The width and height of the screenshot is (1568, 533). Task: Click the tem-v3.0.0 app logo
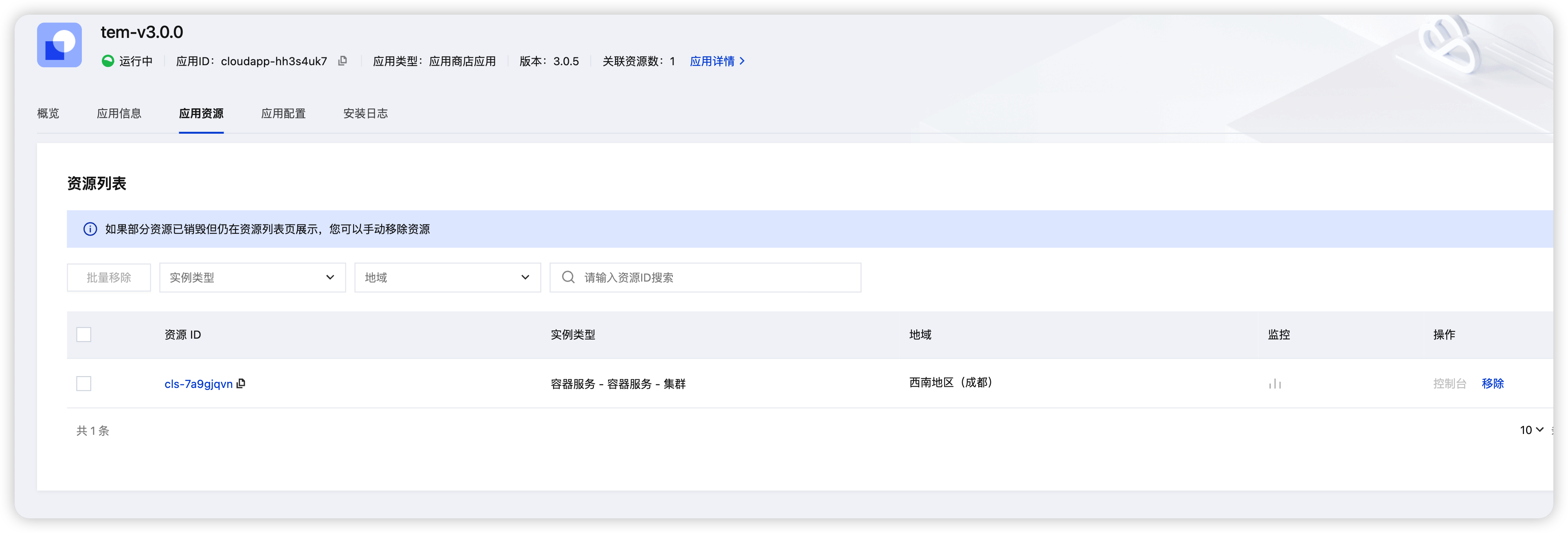[x=59, y=45]
